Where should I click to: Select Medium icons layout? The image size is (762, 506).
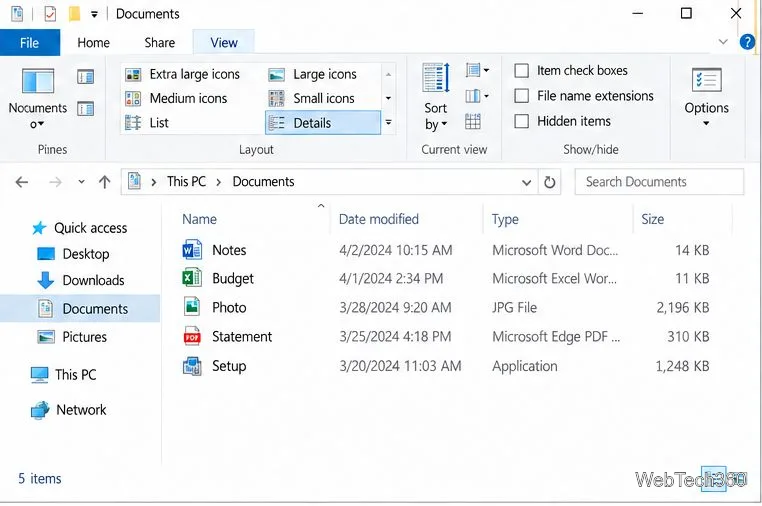click(176, 99)
